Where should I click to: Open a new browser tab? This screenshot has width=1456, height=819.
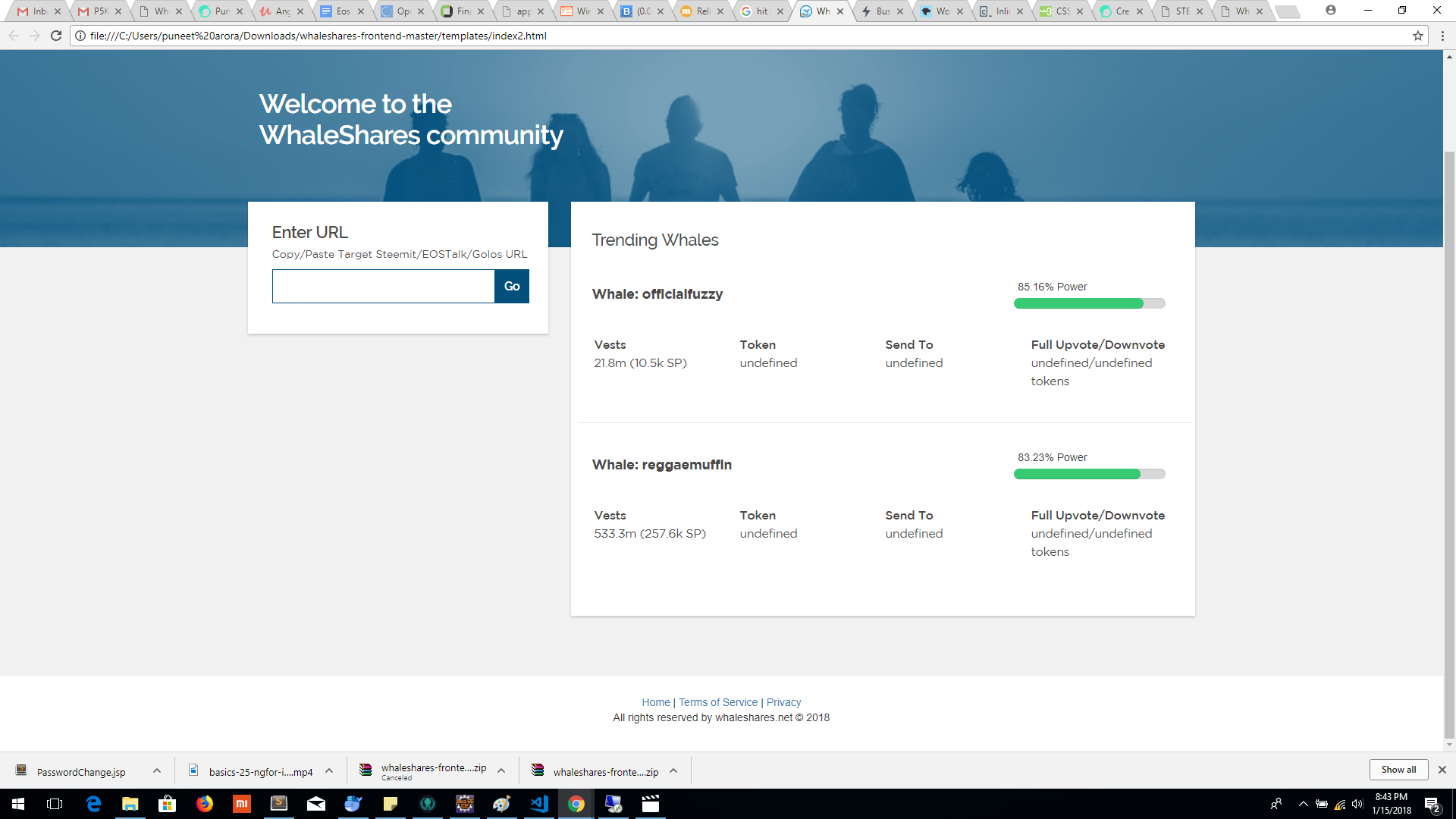(1287, 11)
